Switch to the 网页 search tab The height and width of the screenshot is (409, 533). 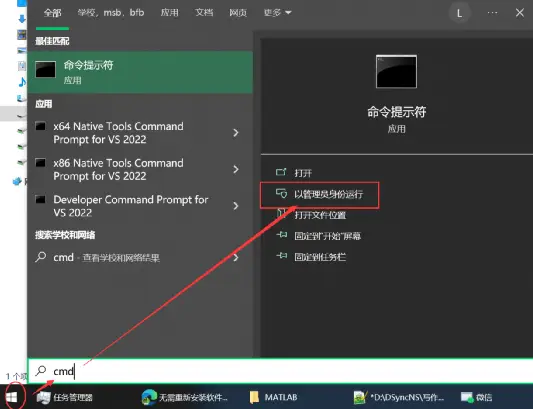click(238, 13)
